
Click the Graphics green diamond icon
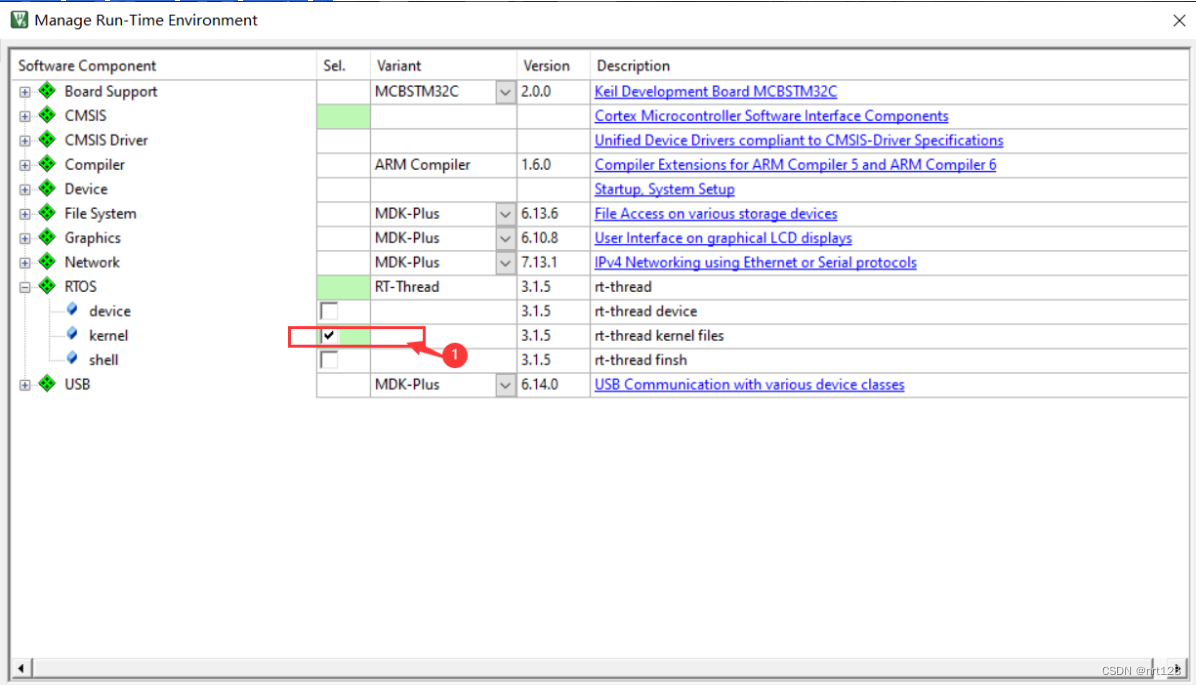tap(47, 237)
